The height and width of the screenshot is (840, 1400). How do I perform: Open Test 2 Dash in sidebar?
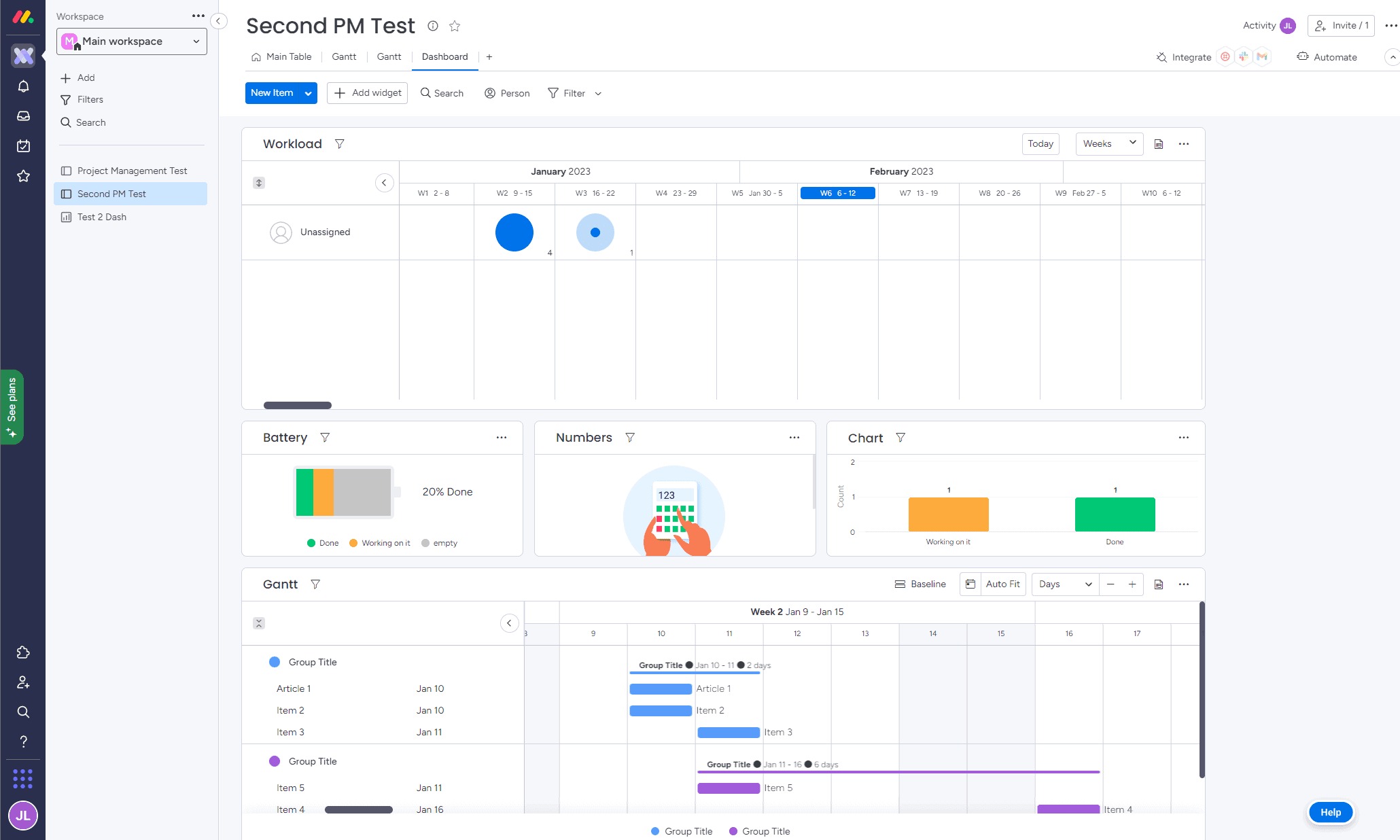coord(101,217)
